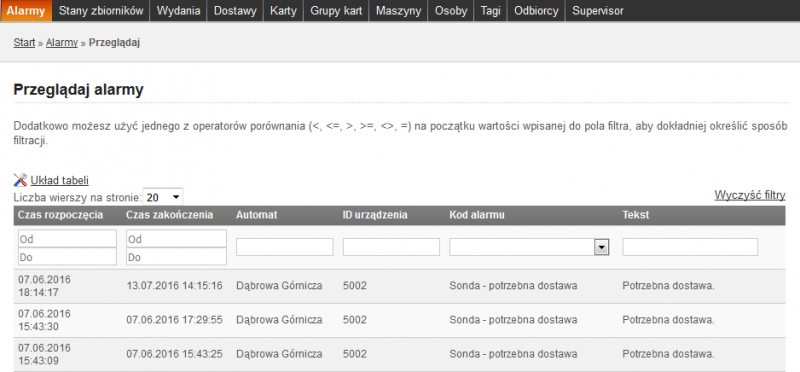Go to the Dostawy tab

235,11
